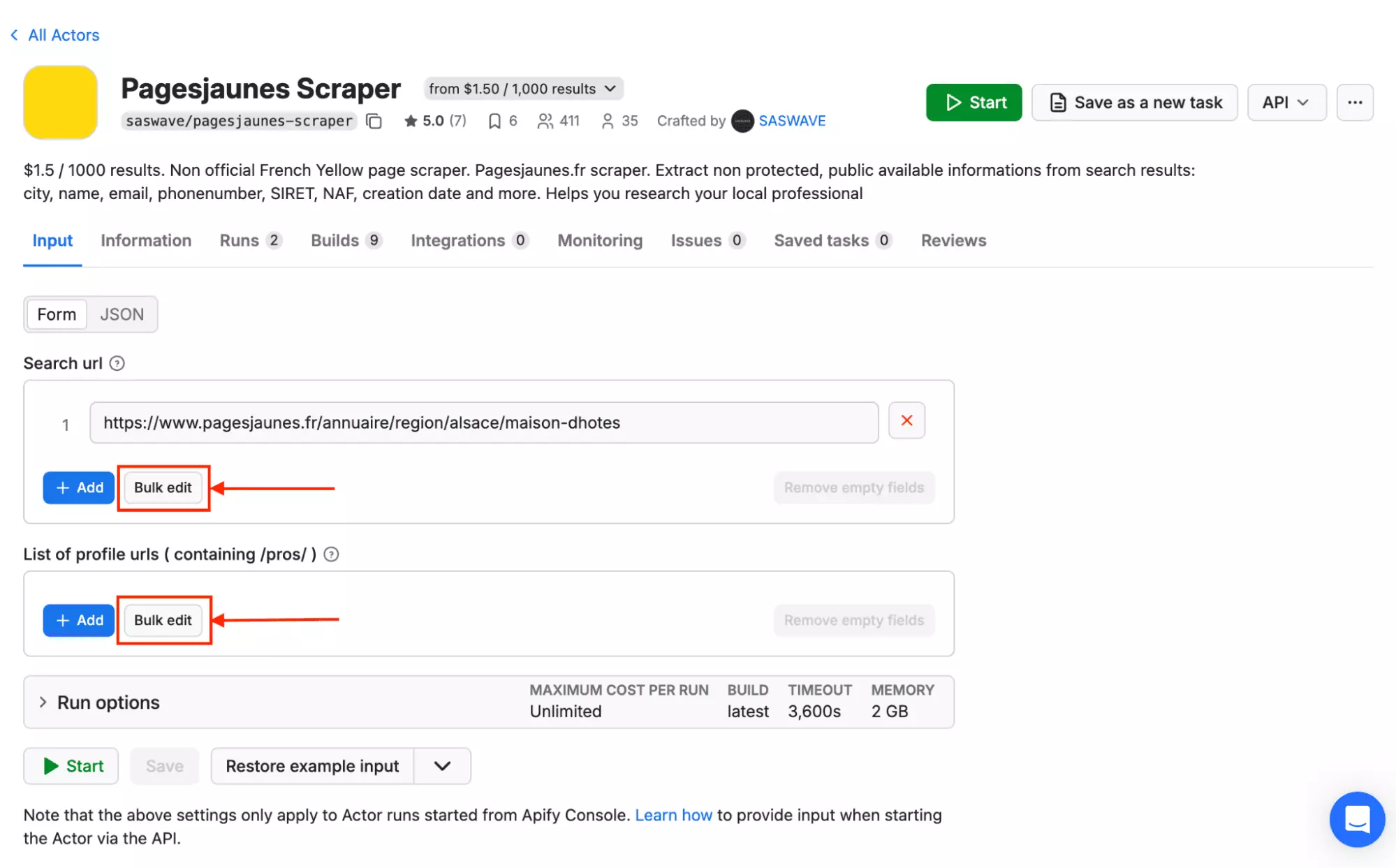Show help for Search url field
The width and height of the screenshot is (1396, 868).
117,363
